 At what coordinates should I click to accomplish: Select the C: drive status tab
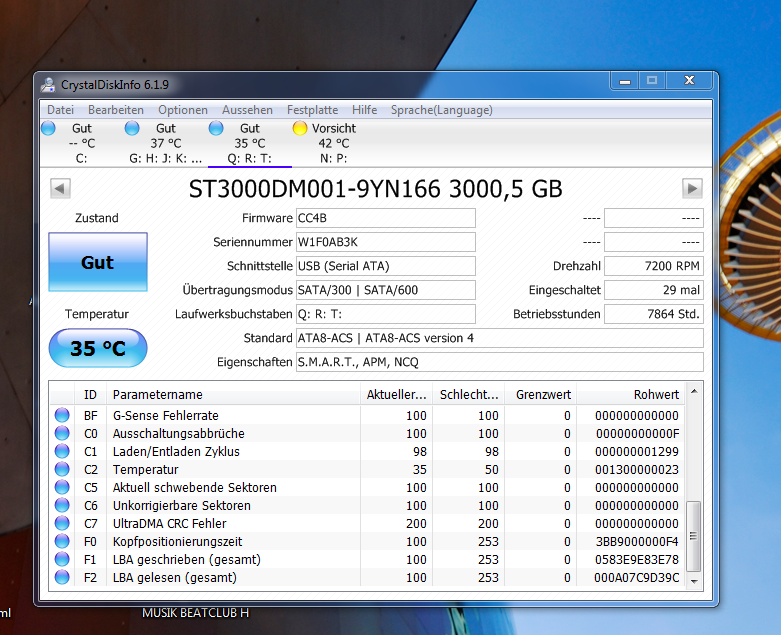[82, 143]
